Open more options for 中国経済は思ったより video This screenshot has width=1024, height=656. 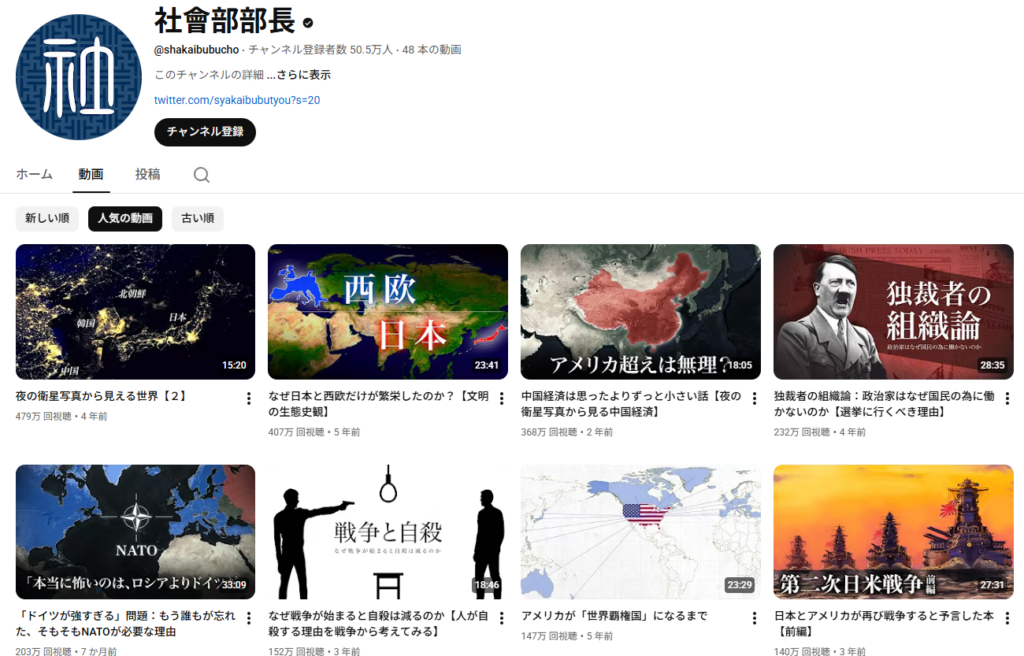[x=753, y=399]
